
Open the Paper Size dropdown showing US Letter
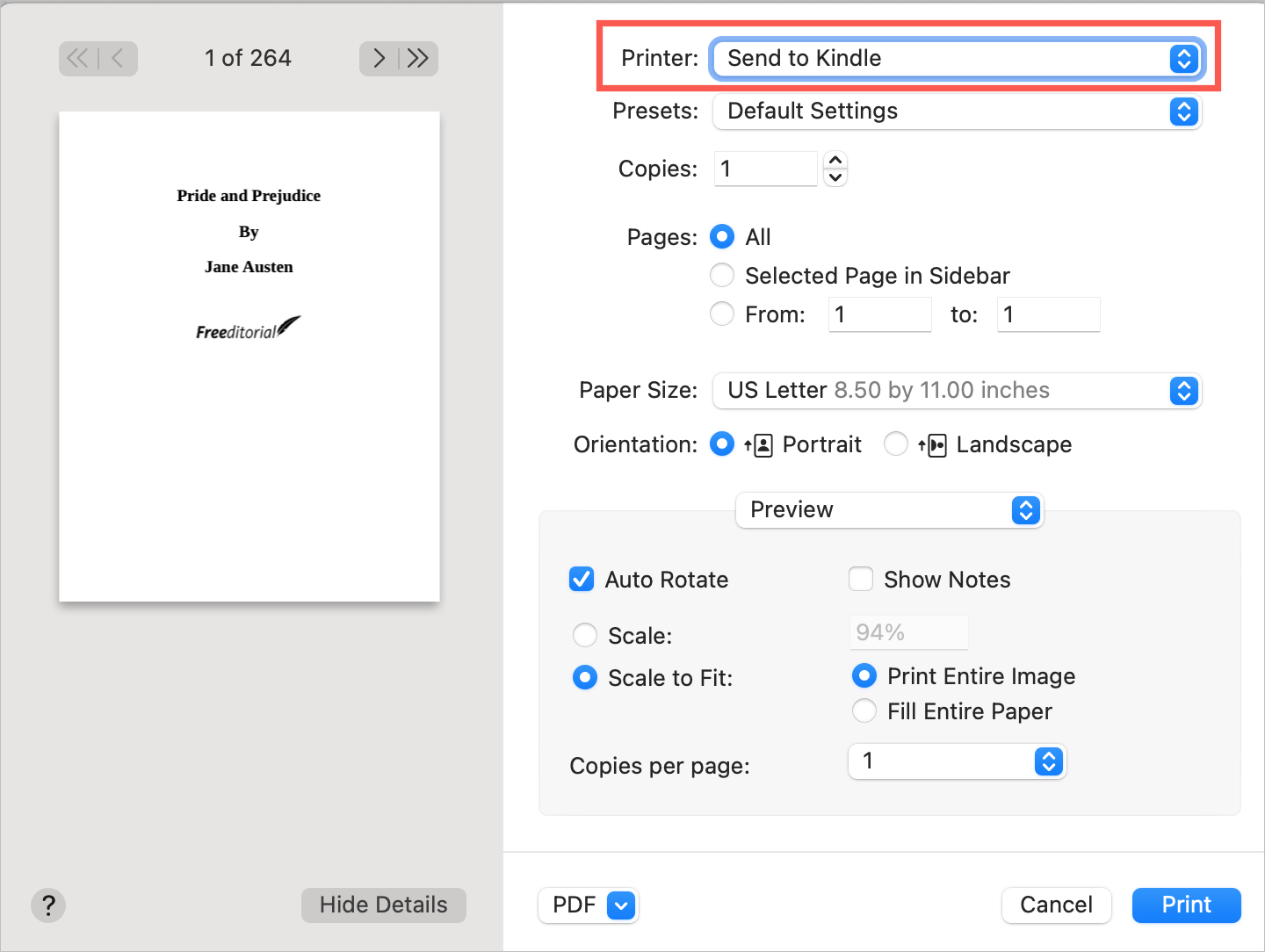956,391
